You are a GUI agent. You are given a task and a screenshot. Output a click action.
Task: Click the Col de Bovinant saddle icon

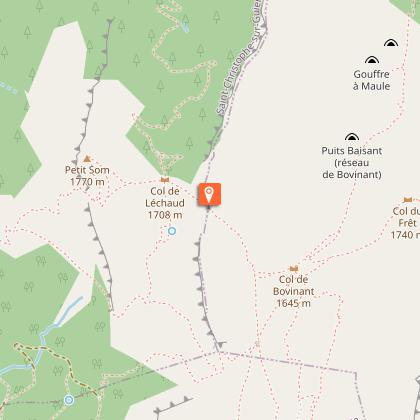[293, 268]
